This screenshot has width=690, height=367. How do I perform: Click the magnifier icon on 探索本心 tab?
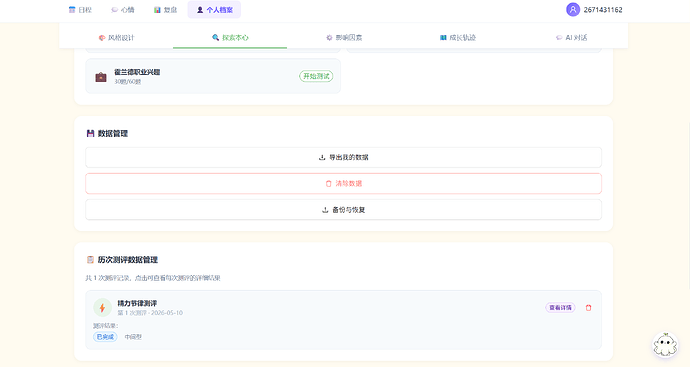215,37
